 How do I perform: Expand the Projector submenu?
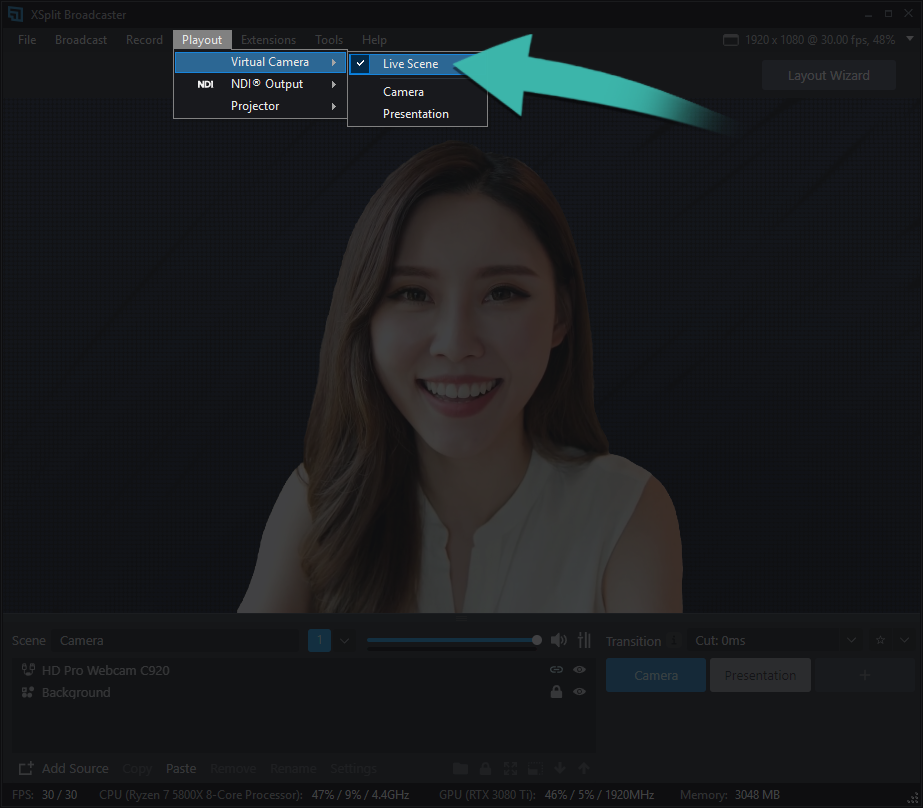click(255, 105)
